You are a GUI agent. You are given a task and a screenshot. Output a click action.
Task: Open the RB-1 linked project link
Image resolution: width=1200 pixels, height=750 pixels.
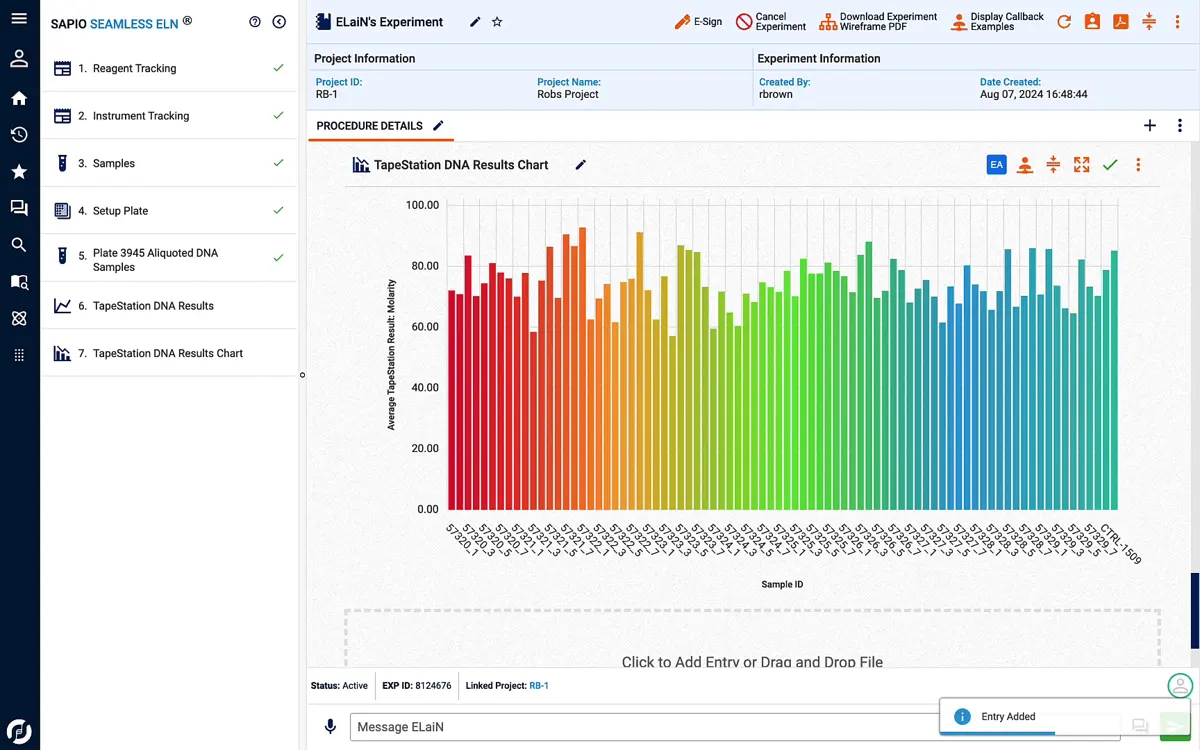point(539,686)
